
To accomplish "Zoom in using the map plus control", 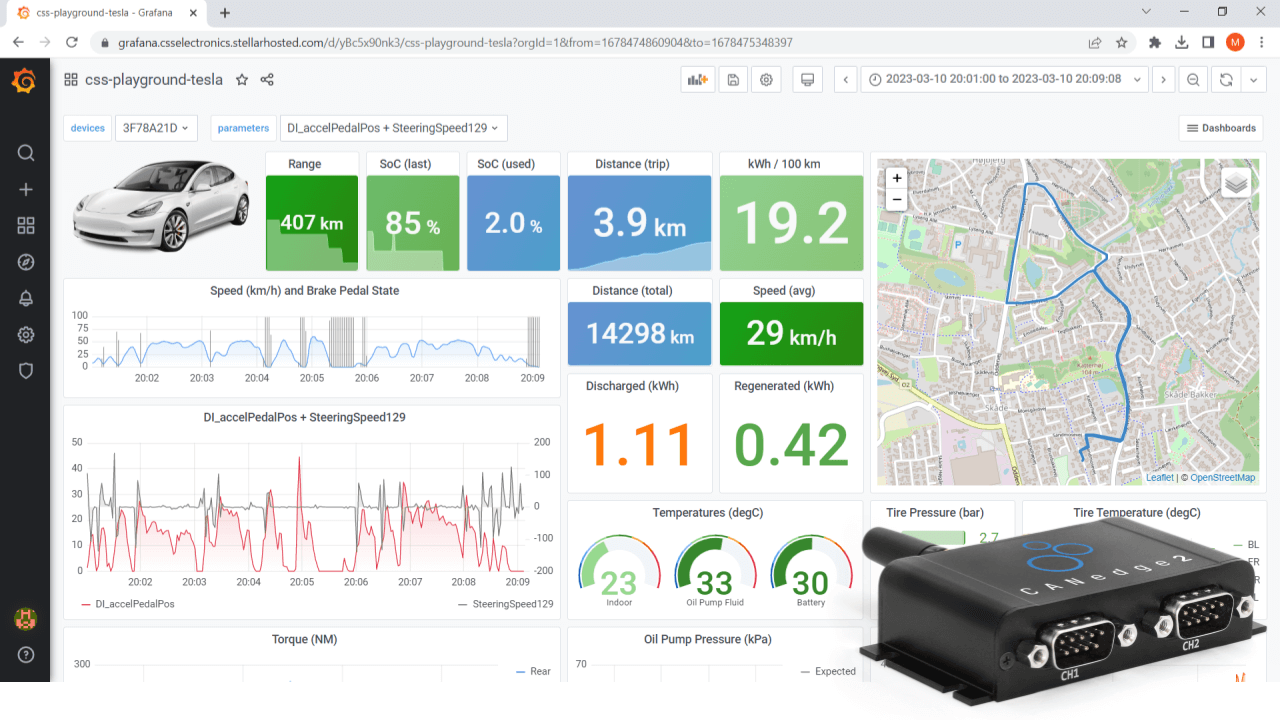I will (x=896, y=178).
